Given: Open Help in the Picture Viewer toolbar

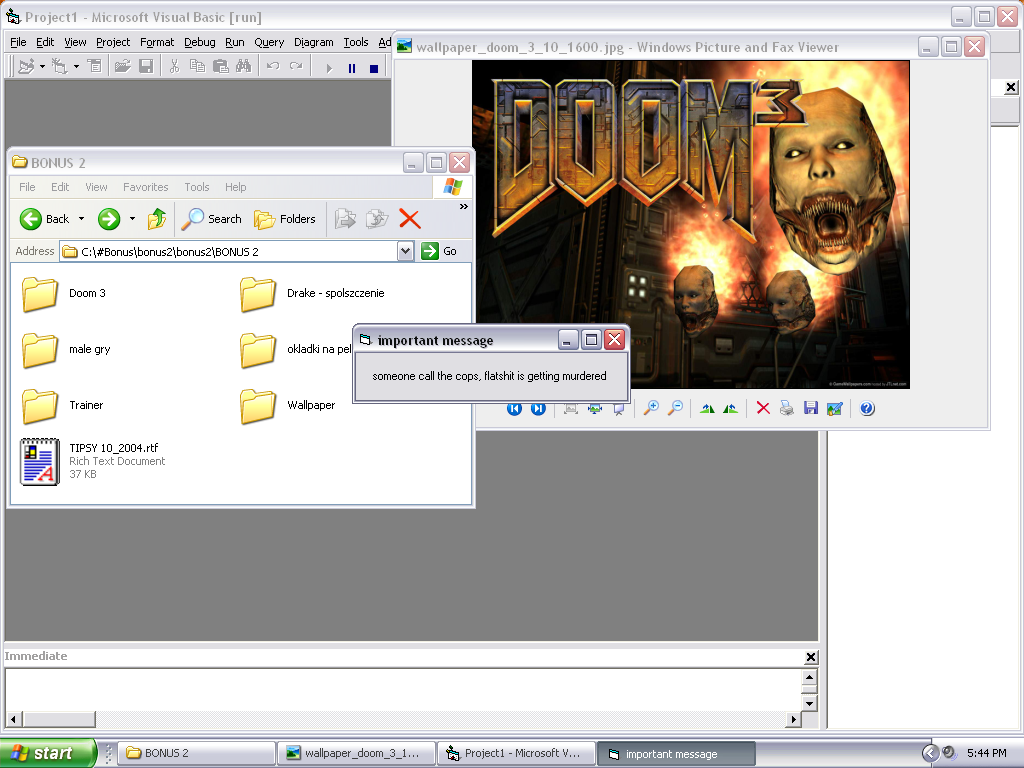Looking at the screenshot, I should (x=867, y=409).
